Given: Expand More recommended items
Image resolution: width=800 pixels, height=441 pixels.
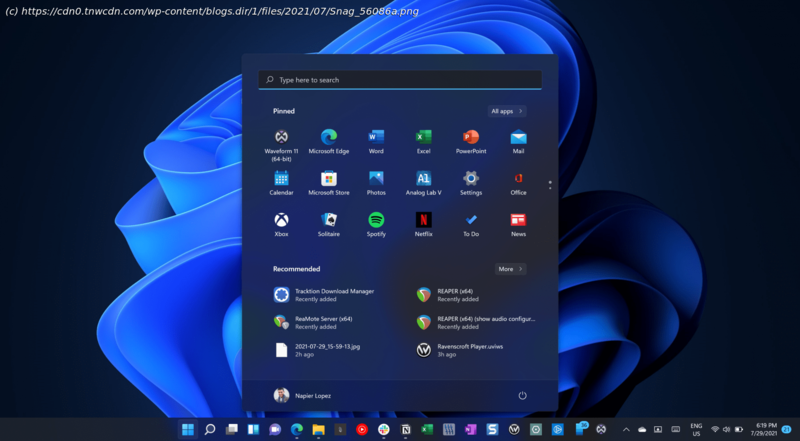Looking at the screenshot, I should [x=510, y=269].
